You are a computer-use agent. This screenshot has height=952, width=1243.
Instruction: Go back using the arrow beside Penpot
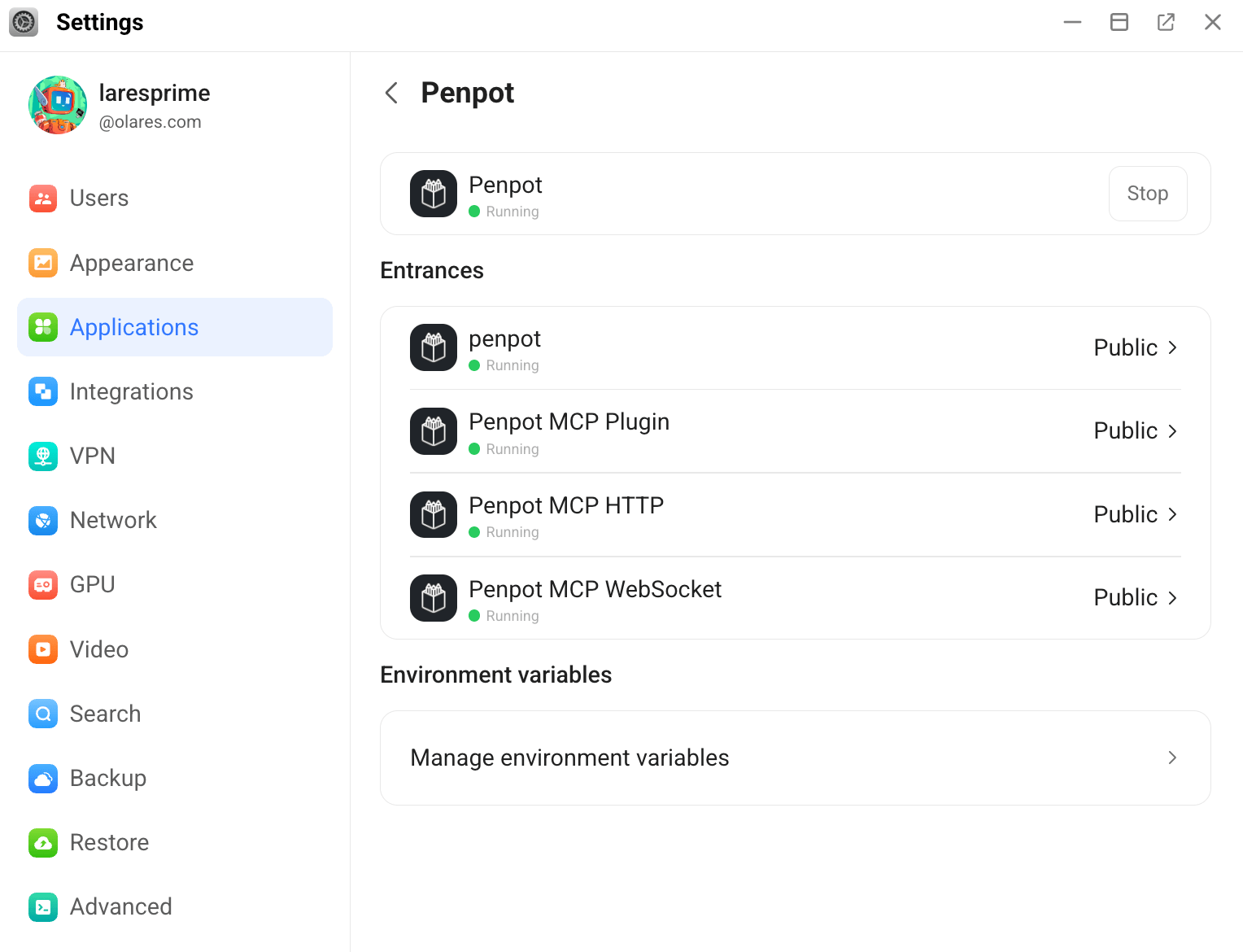[x=391, y=93]
